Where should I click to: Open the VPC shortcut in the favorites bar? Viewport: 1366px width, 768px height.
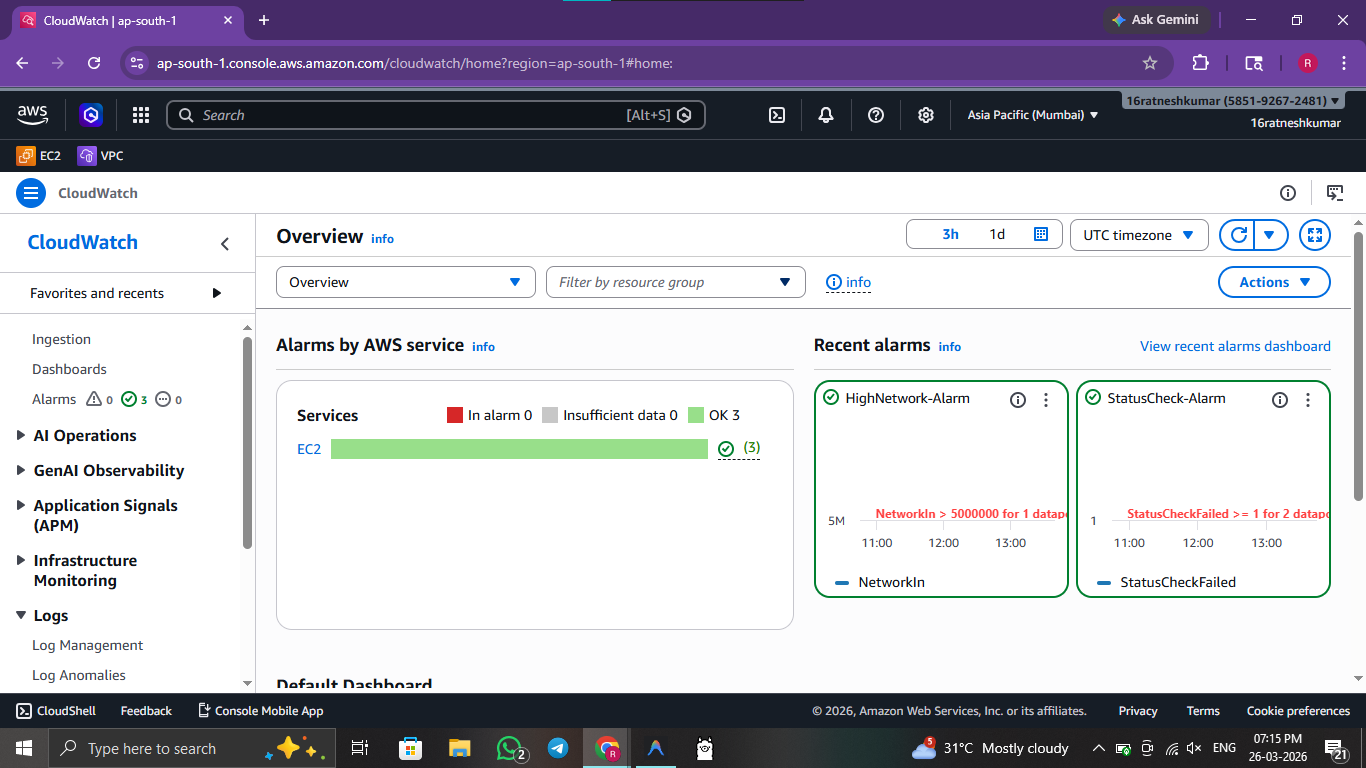click(100, 156)
